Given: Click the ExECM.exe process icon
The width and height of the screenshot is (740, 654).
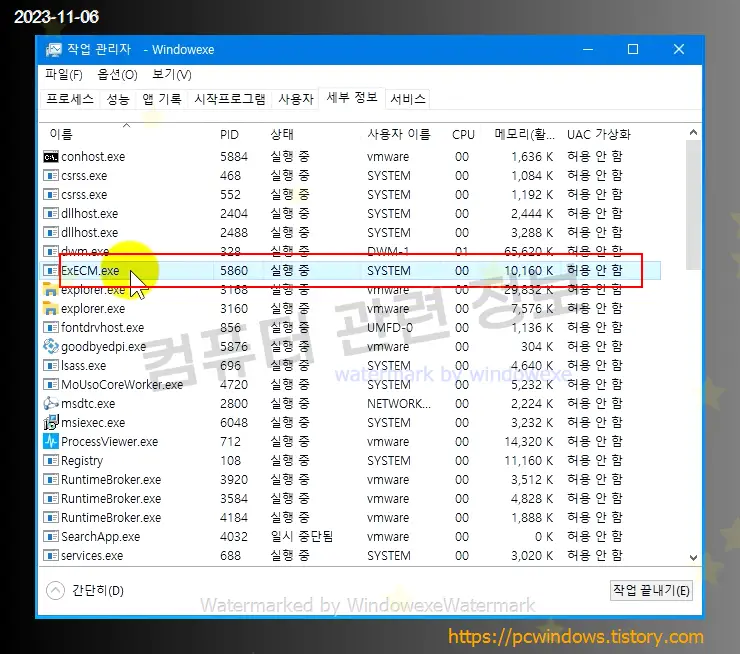Looking at the screenshot, I should coord(50,270).
